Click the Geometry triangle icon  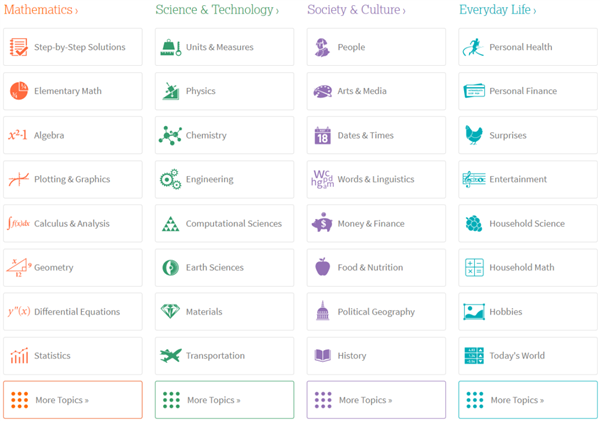click(19, 267)
